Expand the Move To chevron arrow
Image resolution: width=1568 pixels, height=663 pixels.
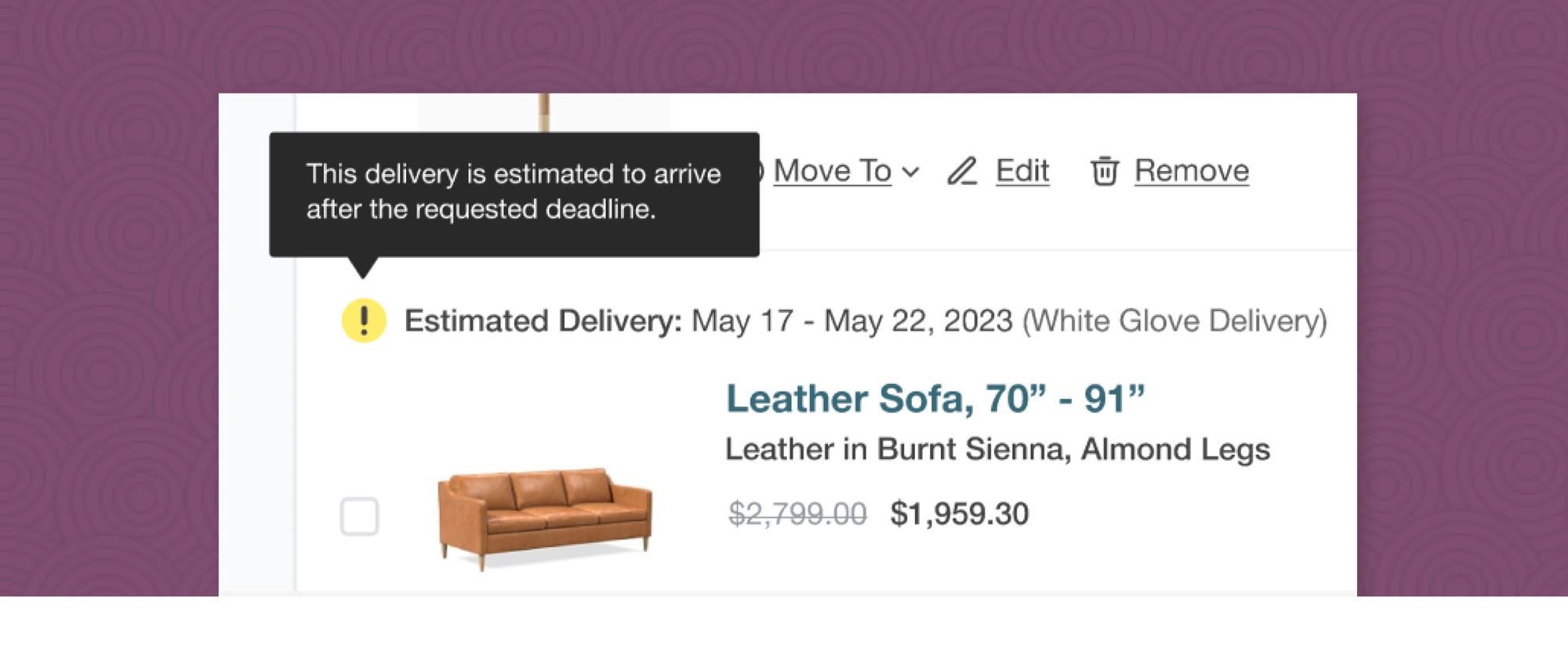pyautogui.click(x=910, y=172)
